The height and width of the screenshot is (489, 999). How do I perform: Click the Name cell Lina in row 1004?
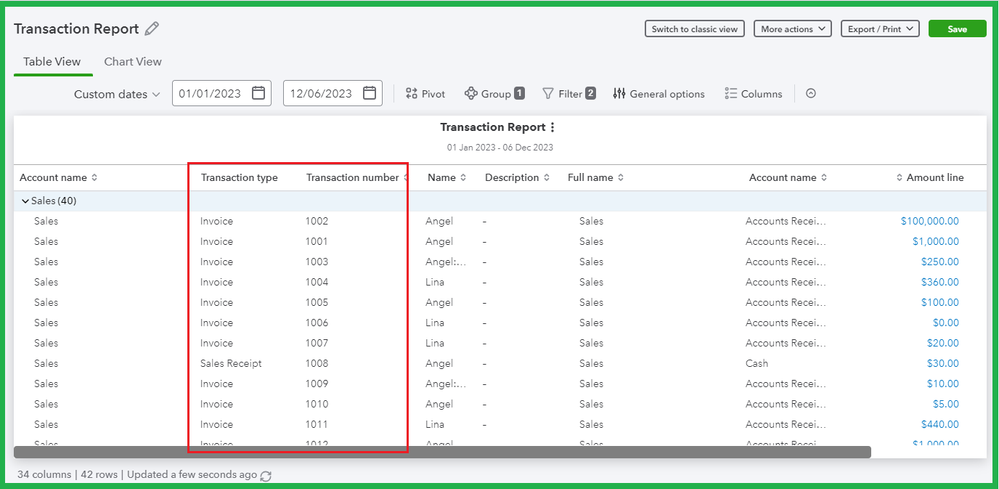tap(435, 282)
